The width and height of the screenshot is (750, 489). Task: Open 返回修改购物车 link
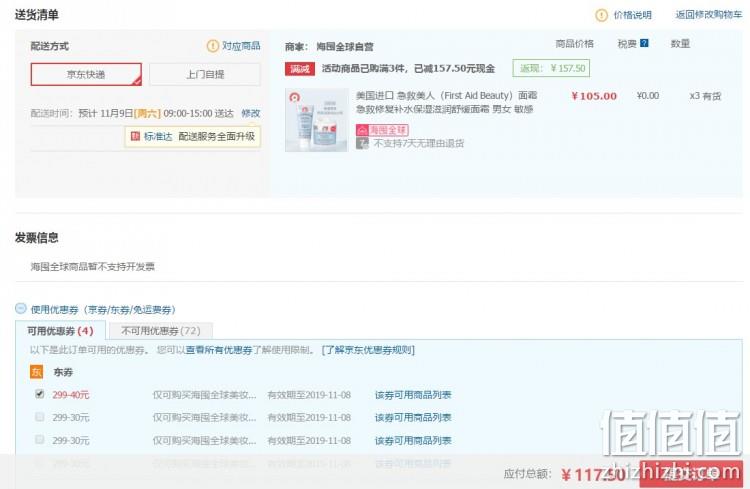coord(708,15)
